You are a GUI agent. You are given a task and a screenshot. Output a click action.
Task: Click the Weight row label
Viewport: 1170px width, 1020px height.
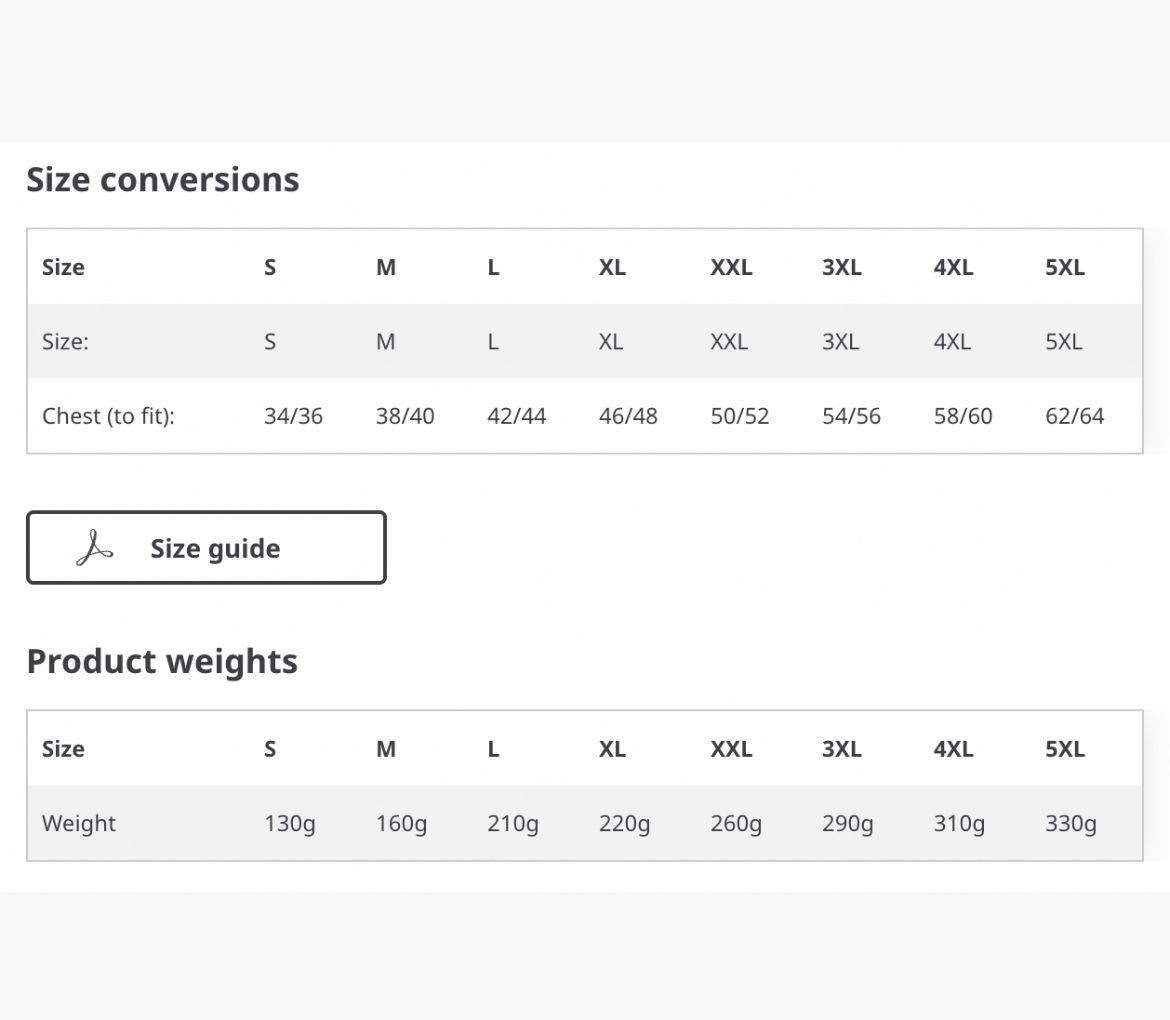tap(79, 823)
